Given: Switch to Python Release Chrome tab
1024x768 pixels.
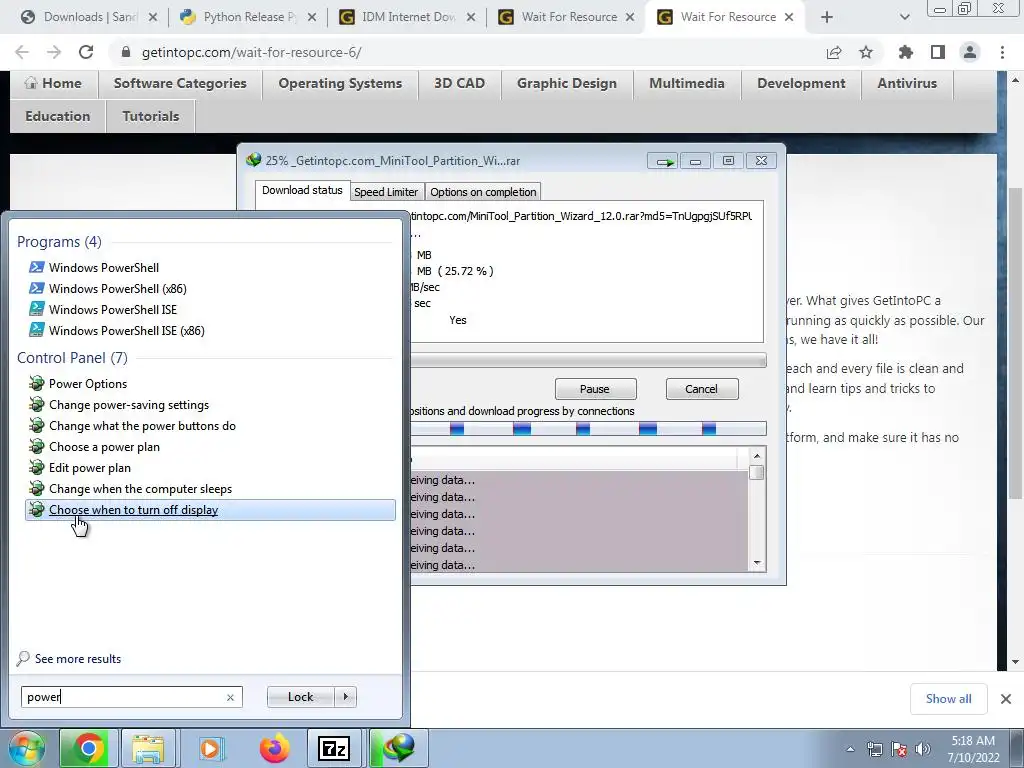Looking at the screenshot, I should (248, 17).
